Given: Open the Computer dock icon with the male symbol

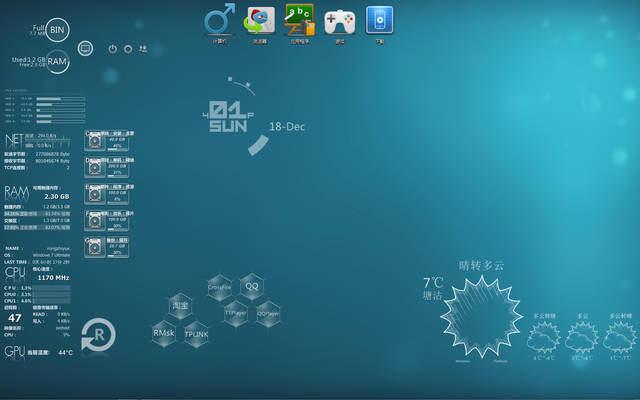Looking at the screenshot, I should tap(220, 19).
